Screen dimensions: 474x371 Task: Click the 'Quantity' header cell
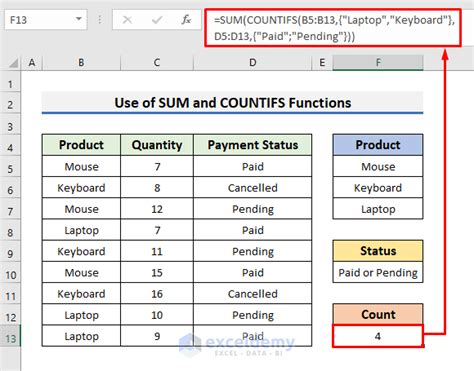pyautogui.click(x=157, y=145)
